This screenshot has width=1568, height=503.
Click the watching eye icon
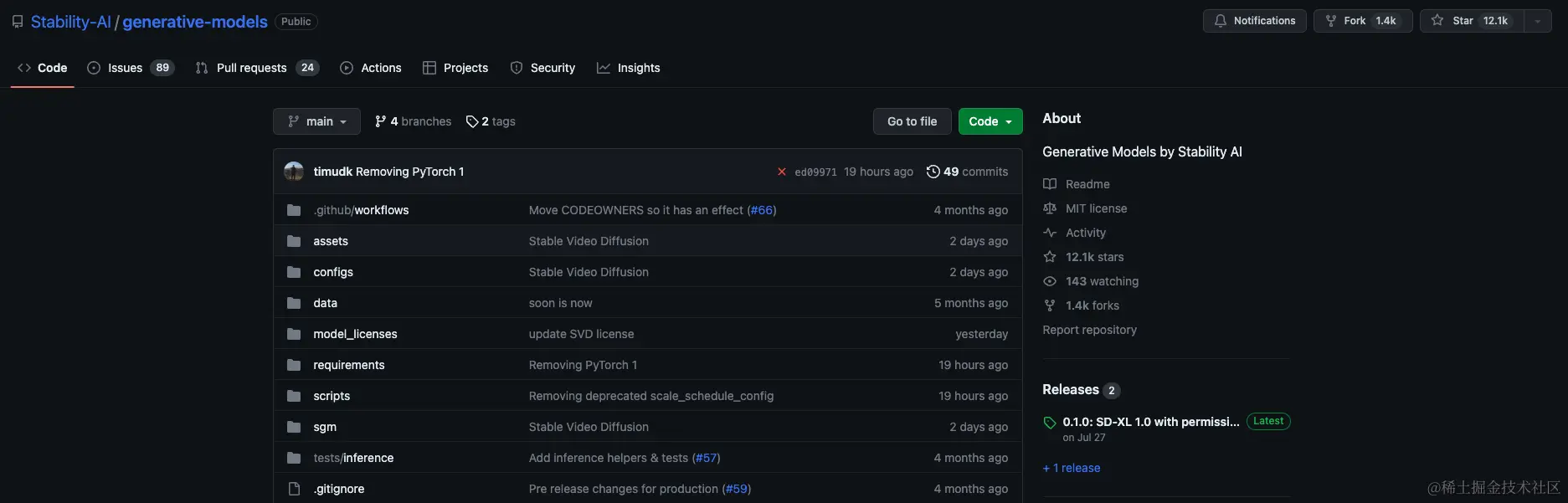pyautogui.click(x=1050, y=281)
